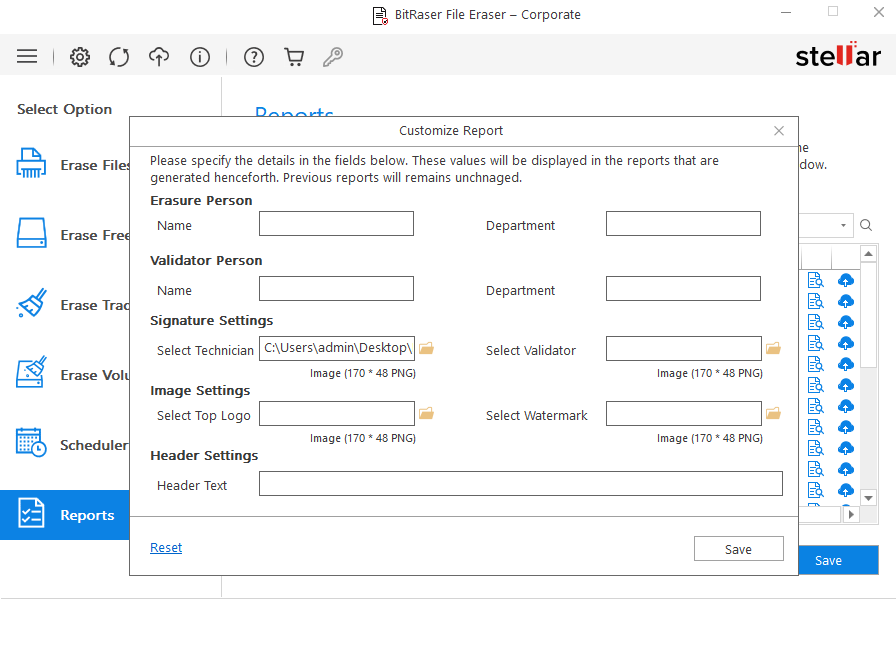Click the key Activation icon
896x653 pixels.
pyautogui.click(x=333, y=57)
